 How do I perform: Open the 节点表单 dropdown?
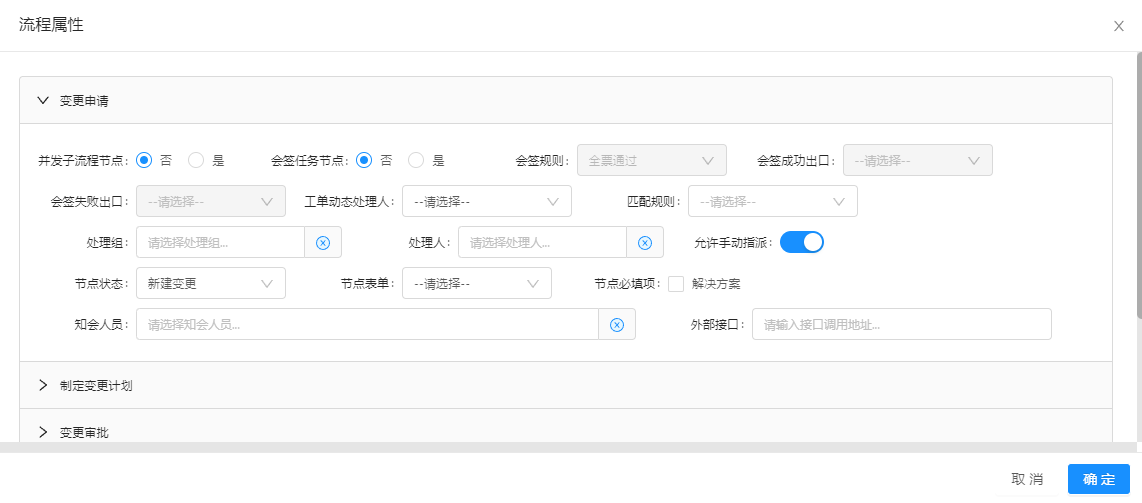pos(477,283)
